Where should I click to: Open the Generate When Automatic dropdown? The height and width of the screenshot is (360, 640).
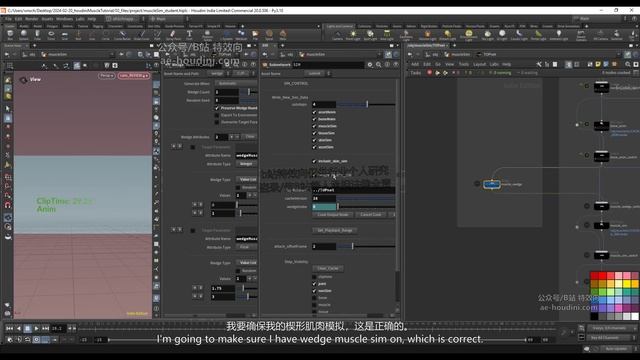click(236, 83)
